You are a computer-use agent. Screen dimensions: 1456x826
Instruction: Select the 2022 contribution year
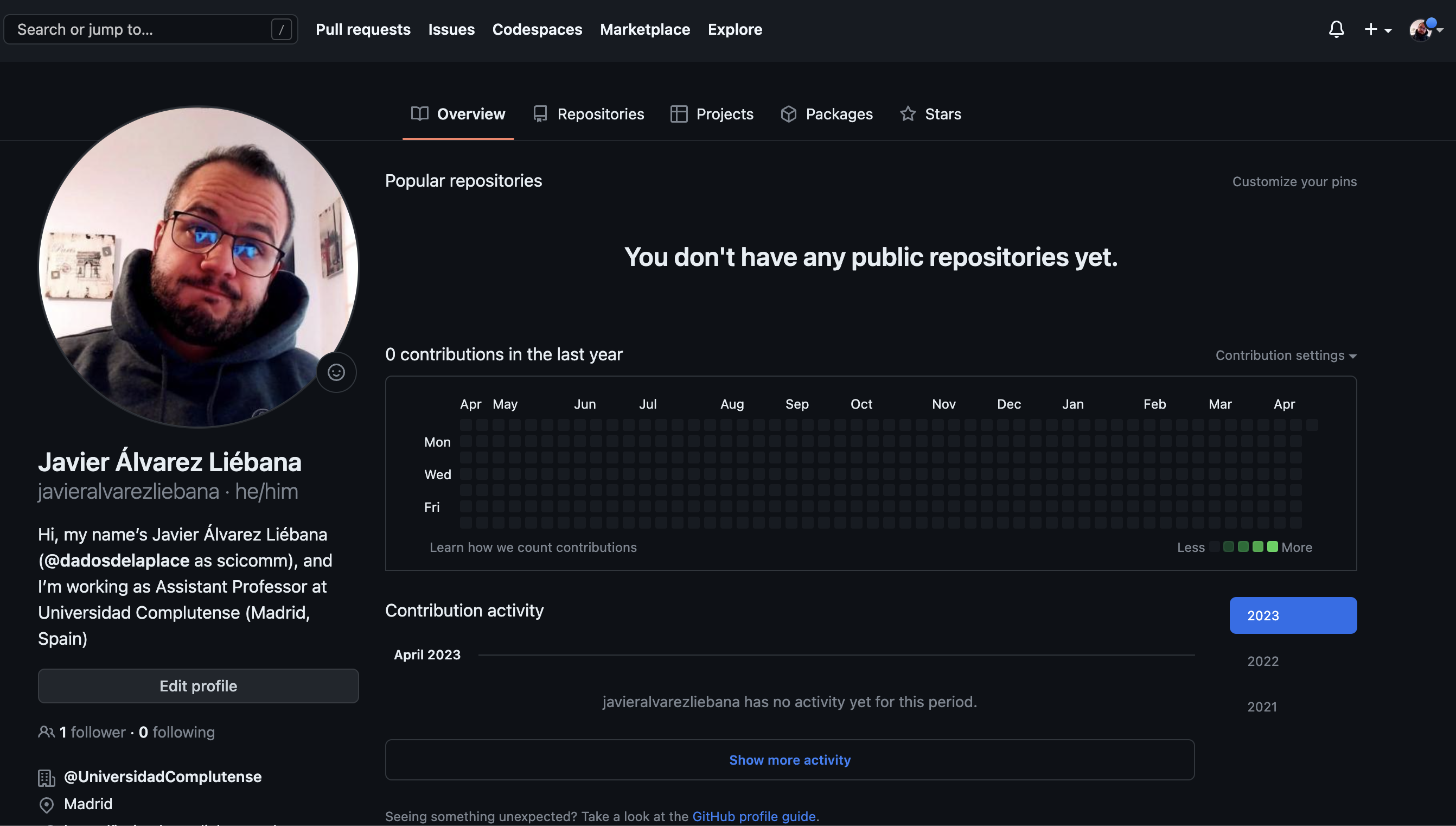[1263, 661]
